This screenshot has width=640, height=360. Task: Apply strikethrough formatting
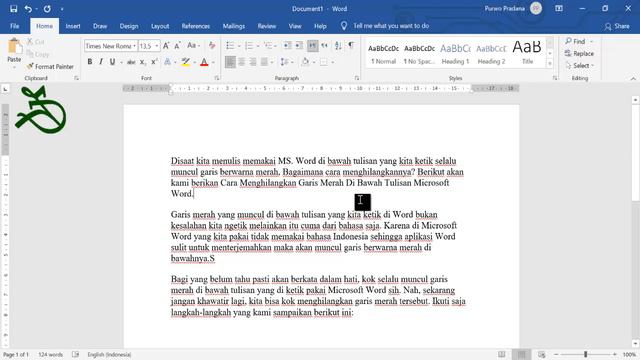pyautogui.click(x=131, y=62)
